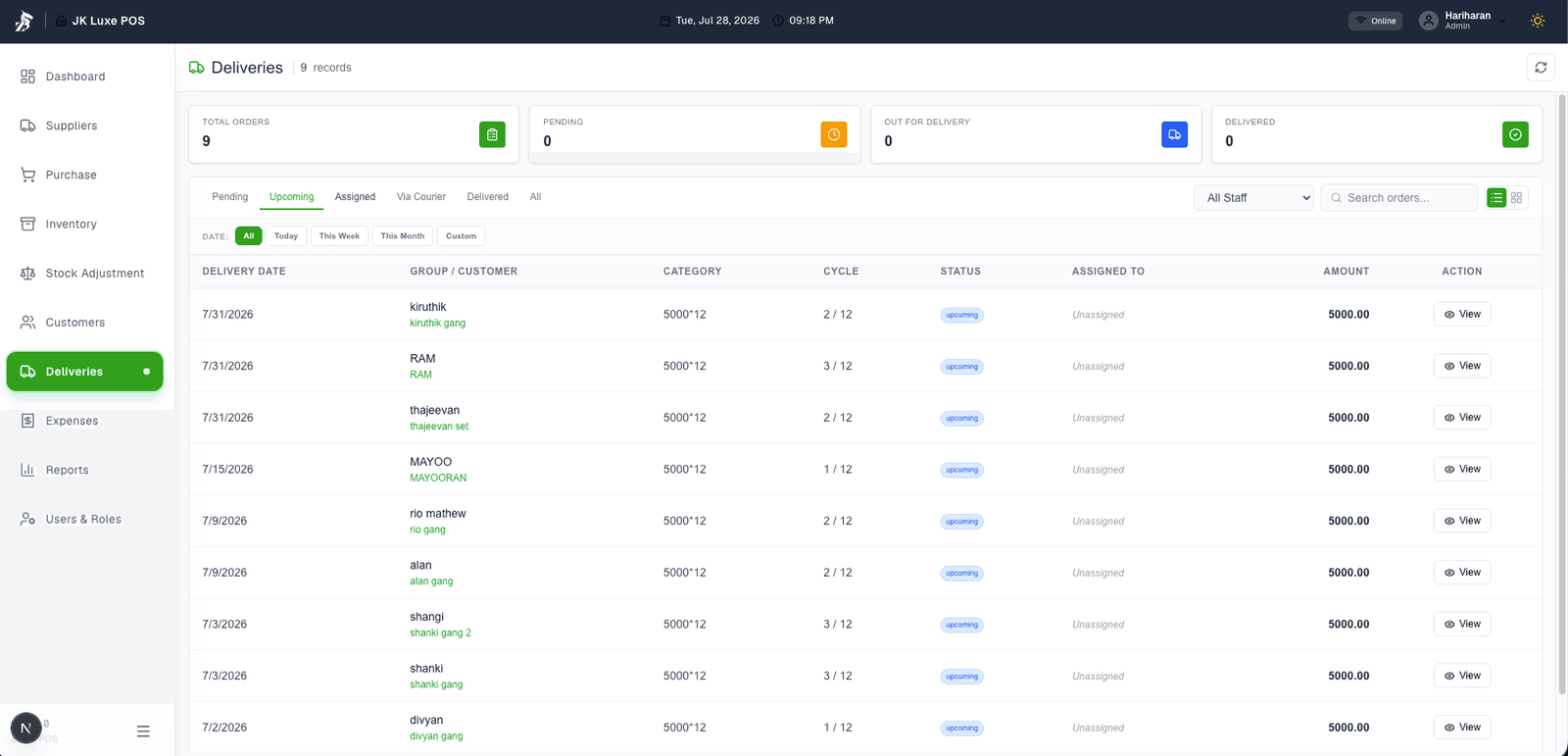Switch to list view layout
The image size is (1568, 756).
1496,198
